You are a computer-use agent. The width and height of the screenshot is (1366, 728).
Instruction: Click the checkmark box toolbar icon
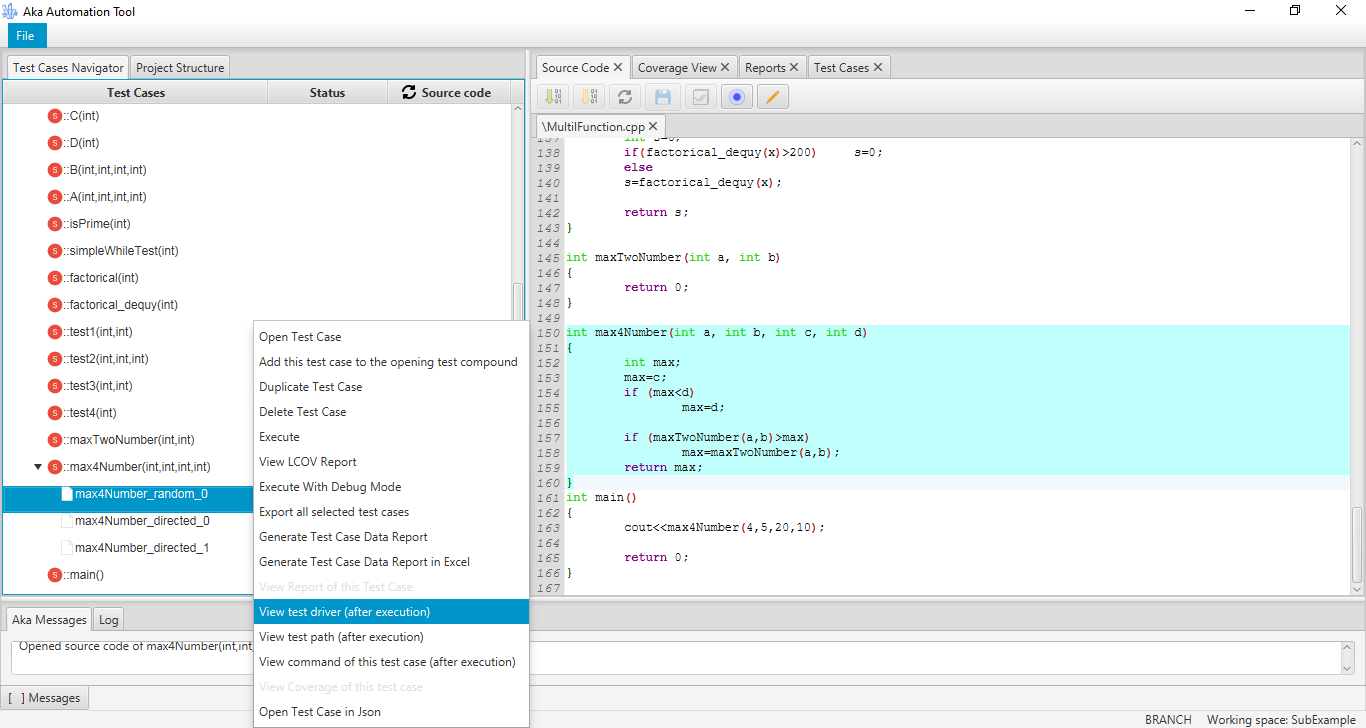click(x=701, y=97)
